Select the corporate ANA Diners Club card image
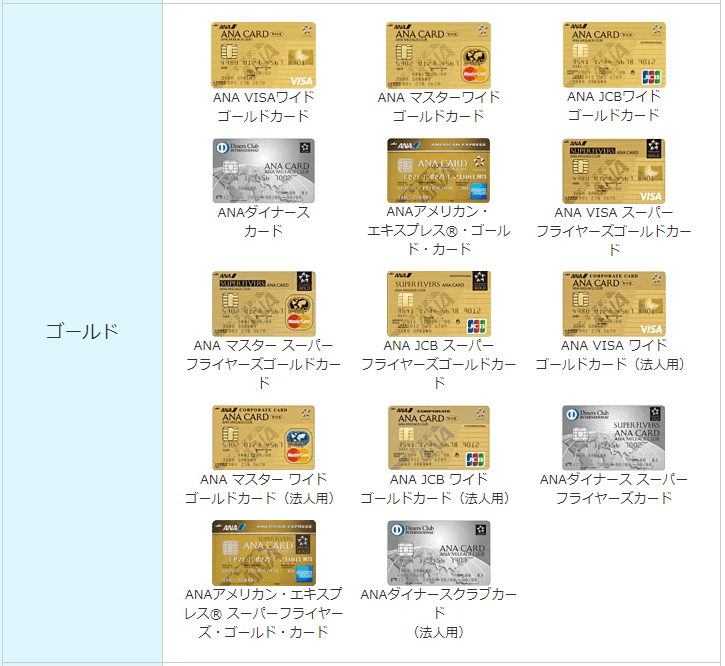This screenshot has width=725, height=666. pos(438,553)
